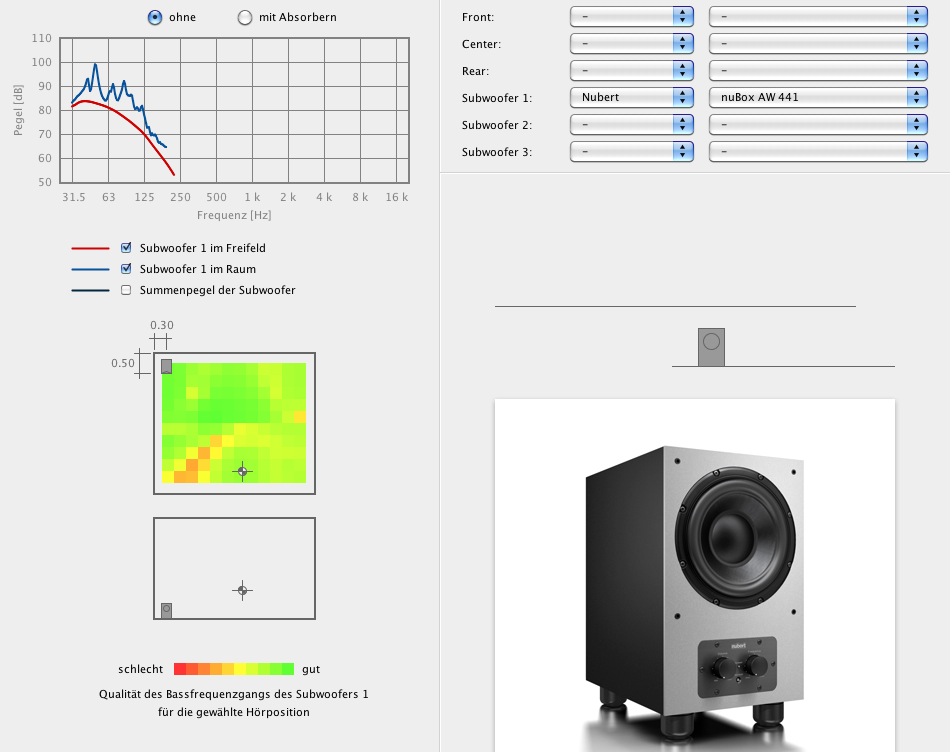This screenshot has height=752, width=952.
Task: Enable 'Summenpegel der Subwoofer' checkbox
Action: coord(126,290)
